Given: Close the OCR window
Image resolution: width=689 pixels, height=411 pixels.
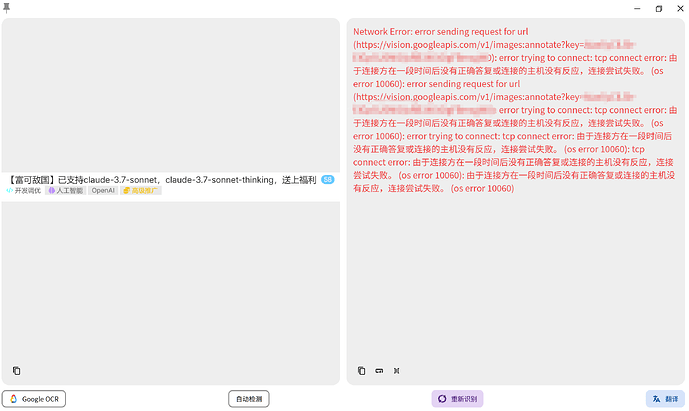Looking at the screenshot, I should tap(680, 8).
